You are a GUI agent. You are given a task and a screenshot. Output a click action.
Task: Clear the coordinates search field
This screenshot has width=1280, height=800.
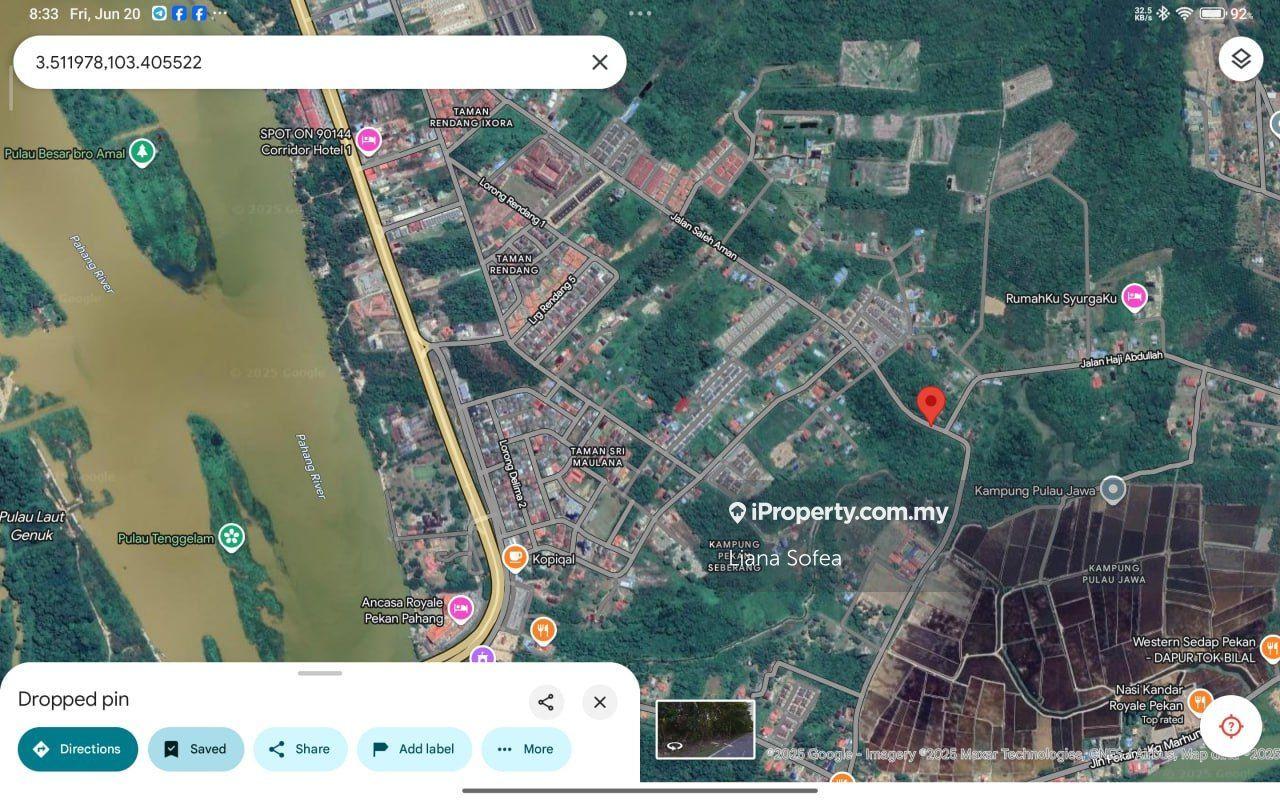pos(600,62)
